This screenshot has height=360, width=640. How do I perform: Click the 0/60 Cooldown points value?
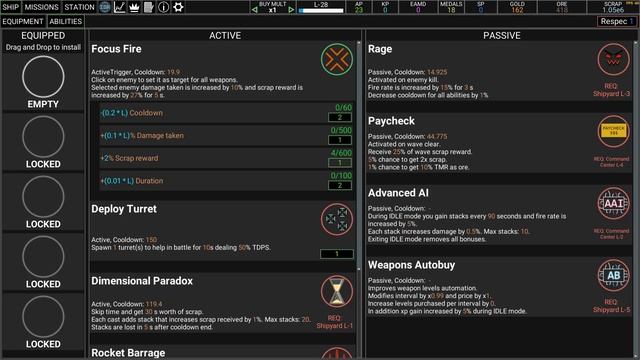click(343, 108)
